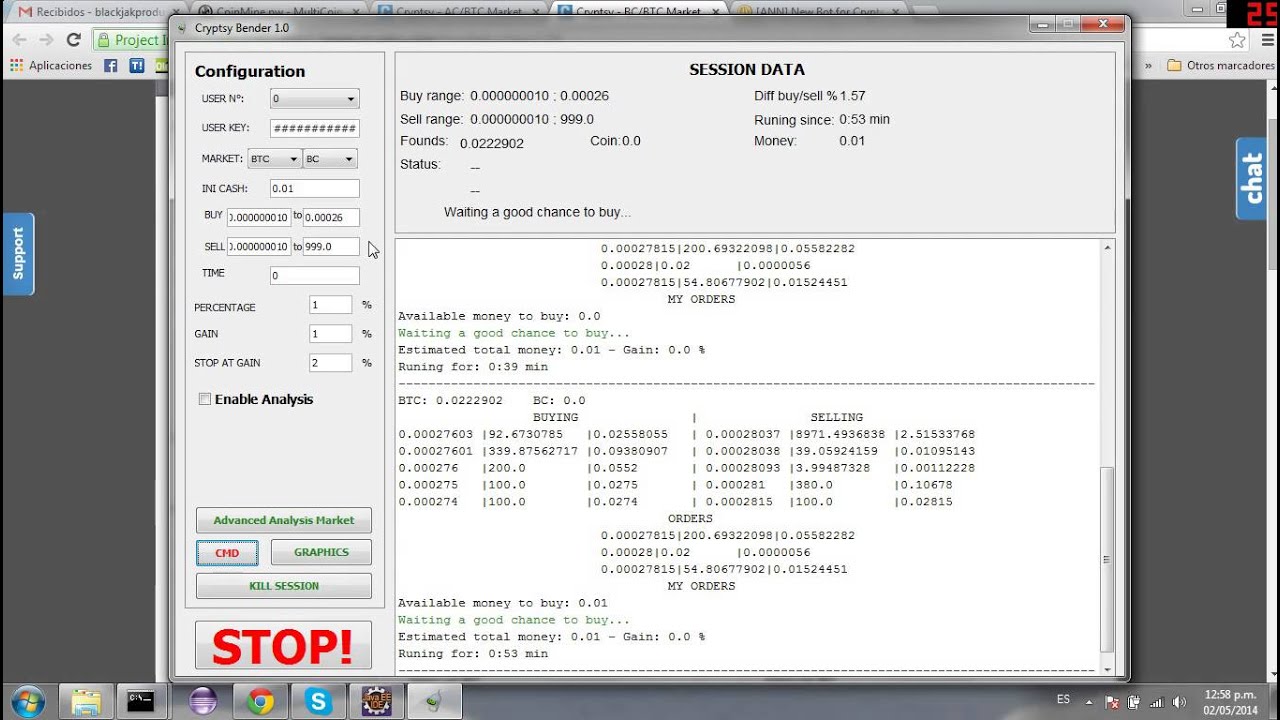Click the GAIN input field
The image size is (1280, 720).
[x=330, y=334]
